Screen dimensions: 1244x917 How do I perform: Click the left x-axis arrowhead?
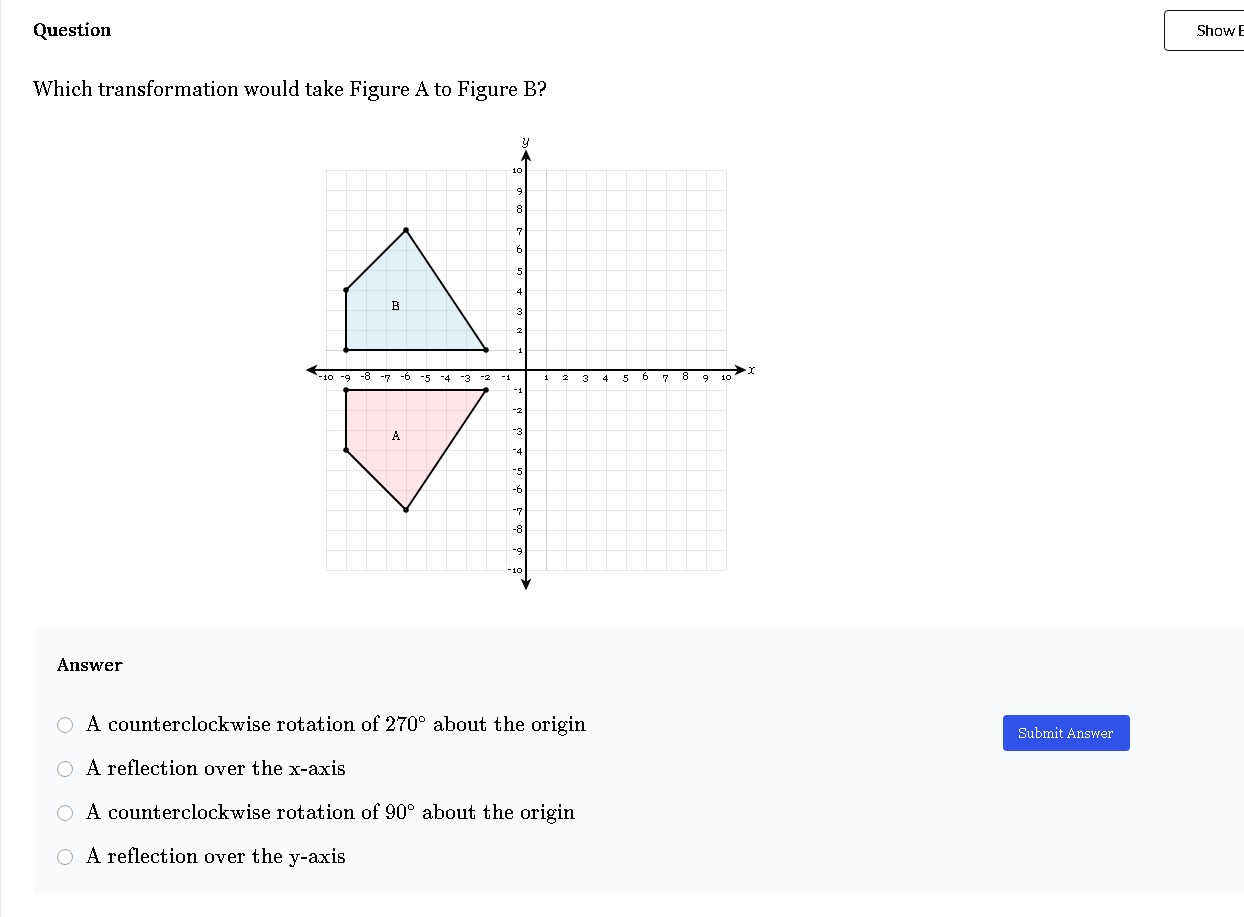pos(313,370)
